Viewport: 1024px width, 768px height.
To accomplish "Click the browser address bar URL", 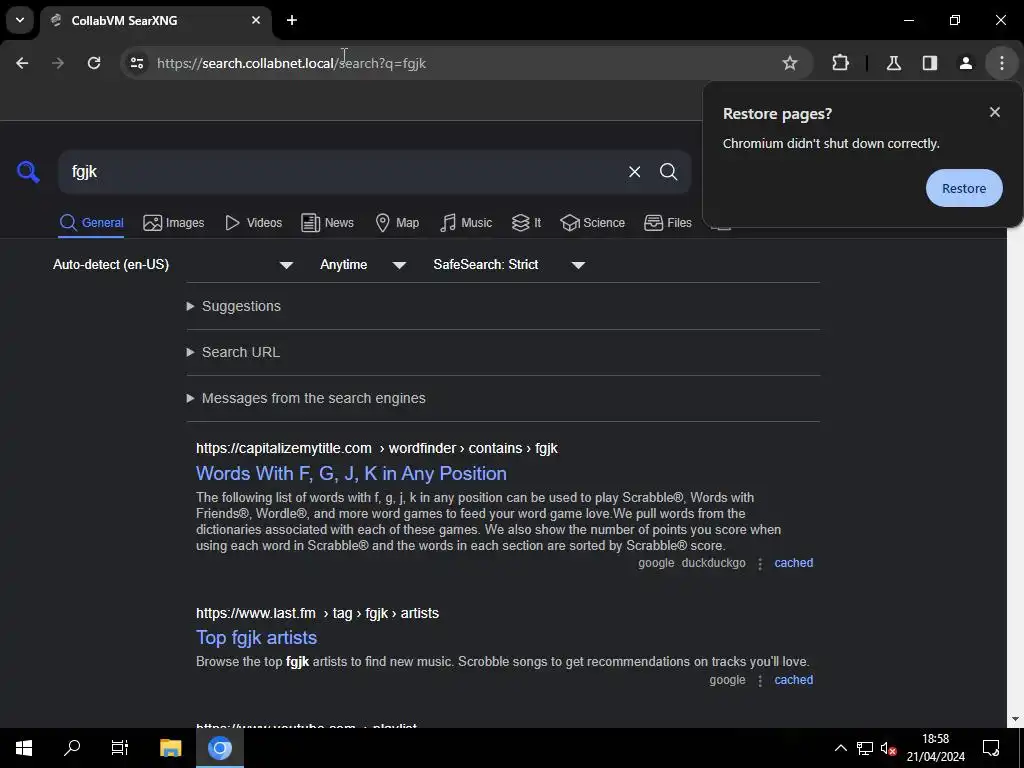I will (x=291, y=63).
